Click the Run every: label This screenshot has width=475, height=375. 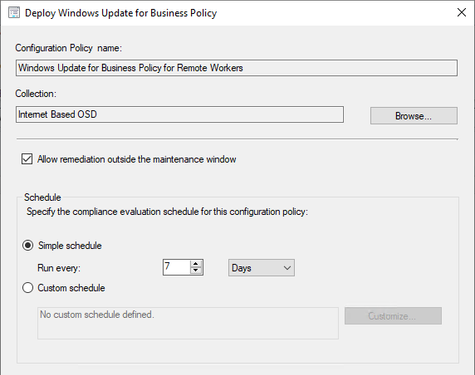coord(59,268)
